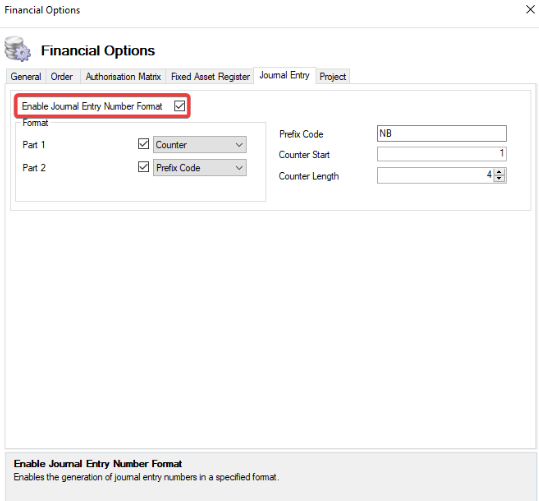
Task: Open the Authorisation Matrix tab
Action: pyautogui.click(x=123, y=76)
